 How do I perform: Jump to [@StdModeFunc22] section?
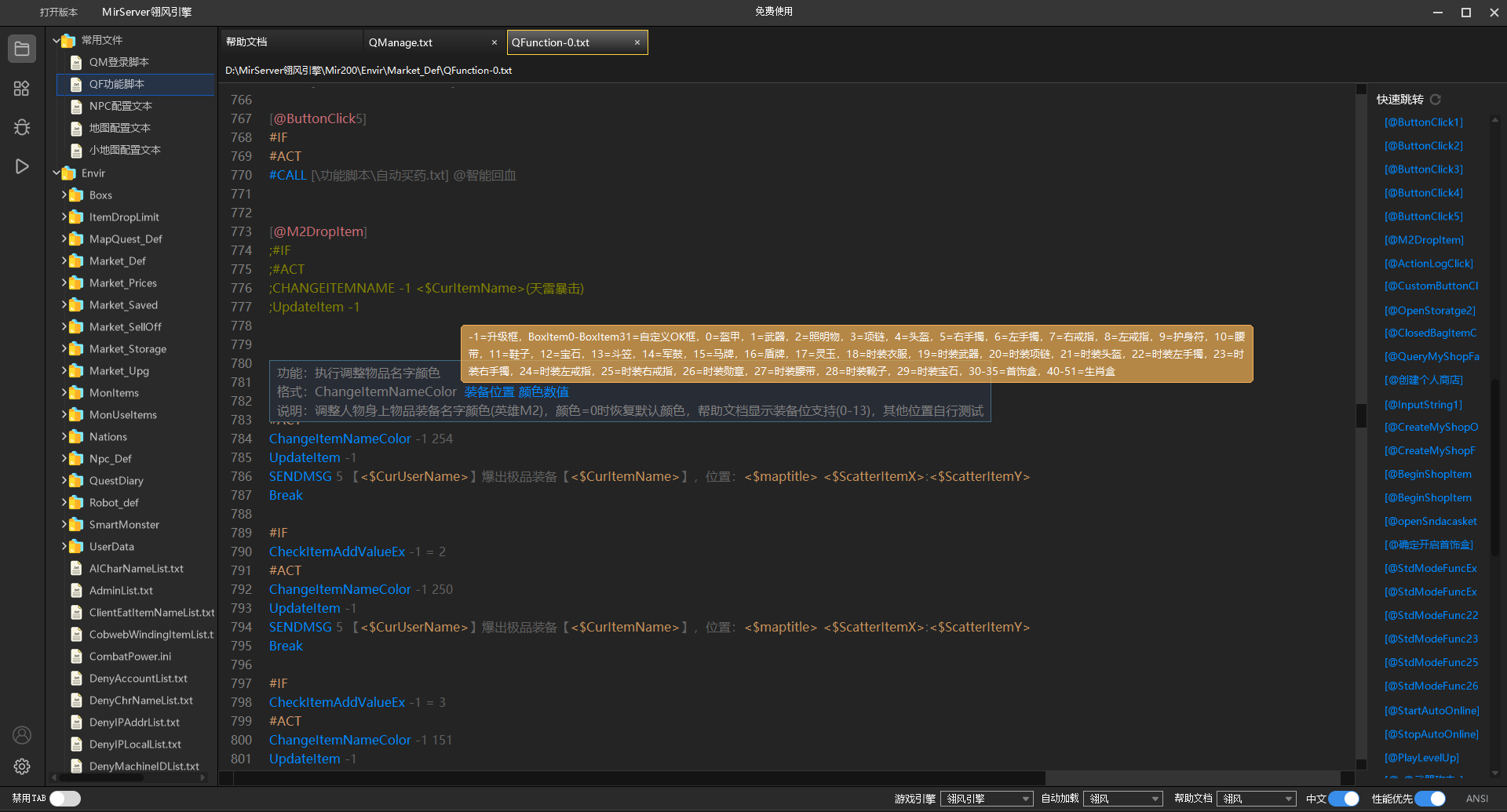(x=1432, y=616)
